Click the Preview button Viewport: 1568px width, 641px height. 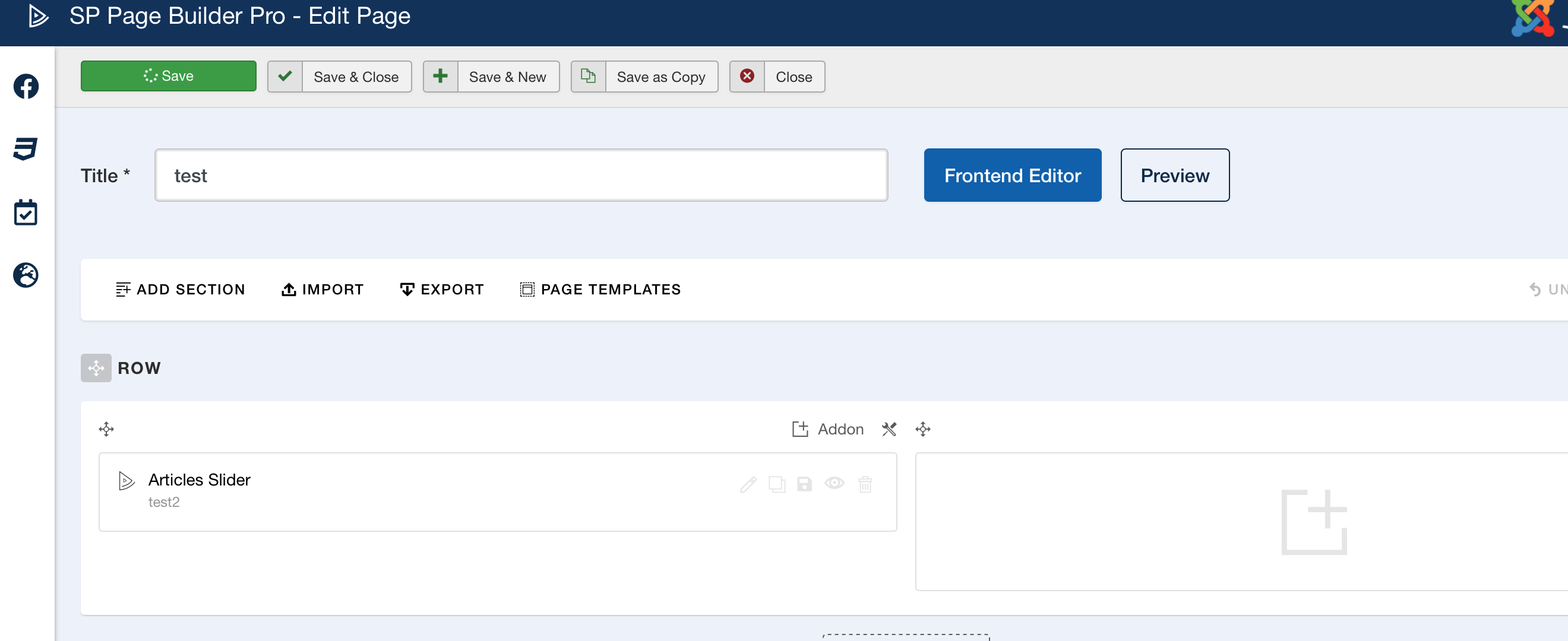click(x=1174, y=175)
